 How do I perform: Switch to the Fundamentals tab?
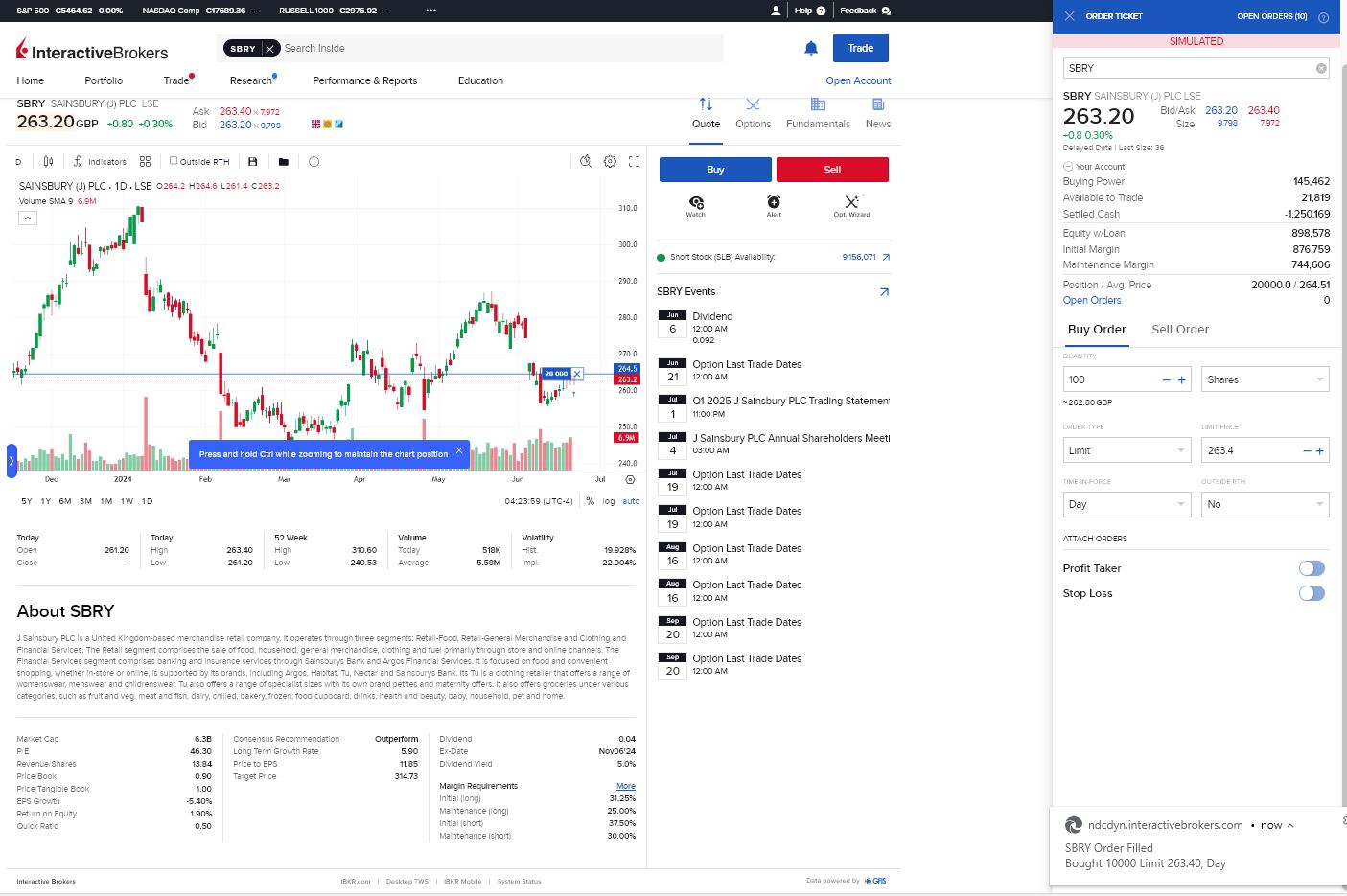818,113
